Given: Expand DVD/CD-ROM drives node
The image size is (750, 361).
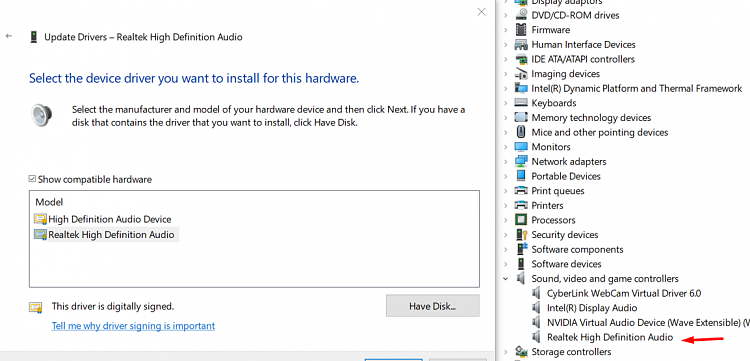Looking at the screenshot, I should click(506, 15).
